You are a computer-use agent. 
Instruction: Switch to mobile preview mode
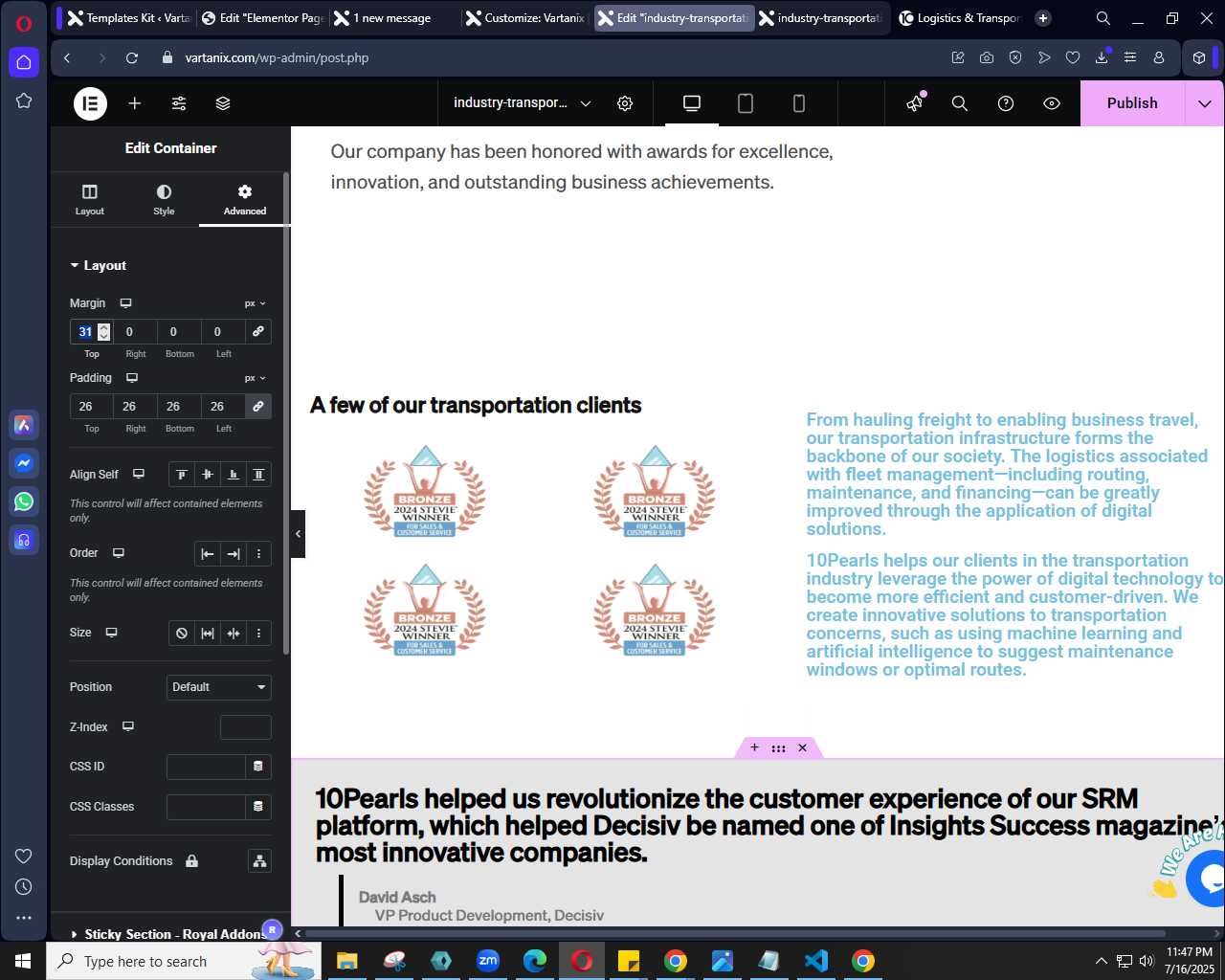pyautogui.click(x=799, y=103)
